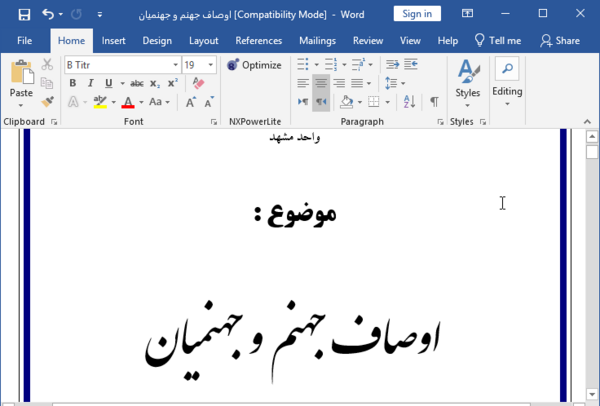This screenshot has height=406, width=600.
Task: Click the Borders icon
Action: (x=373, y=102)
